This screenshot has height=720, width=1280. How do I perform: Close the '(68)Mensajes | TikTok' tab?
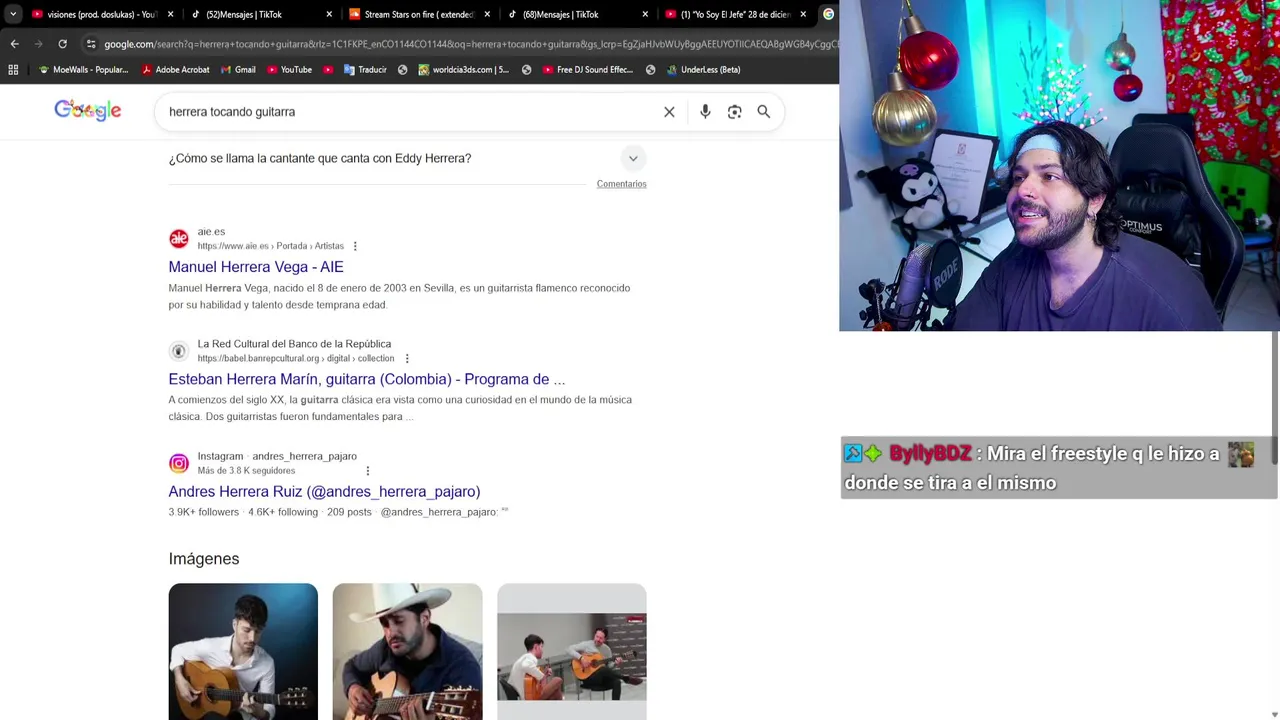pyautogui.click(x=645, y=14)
